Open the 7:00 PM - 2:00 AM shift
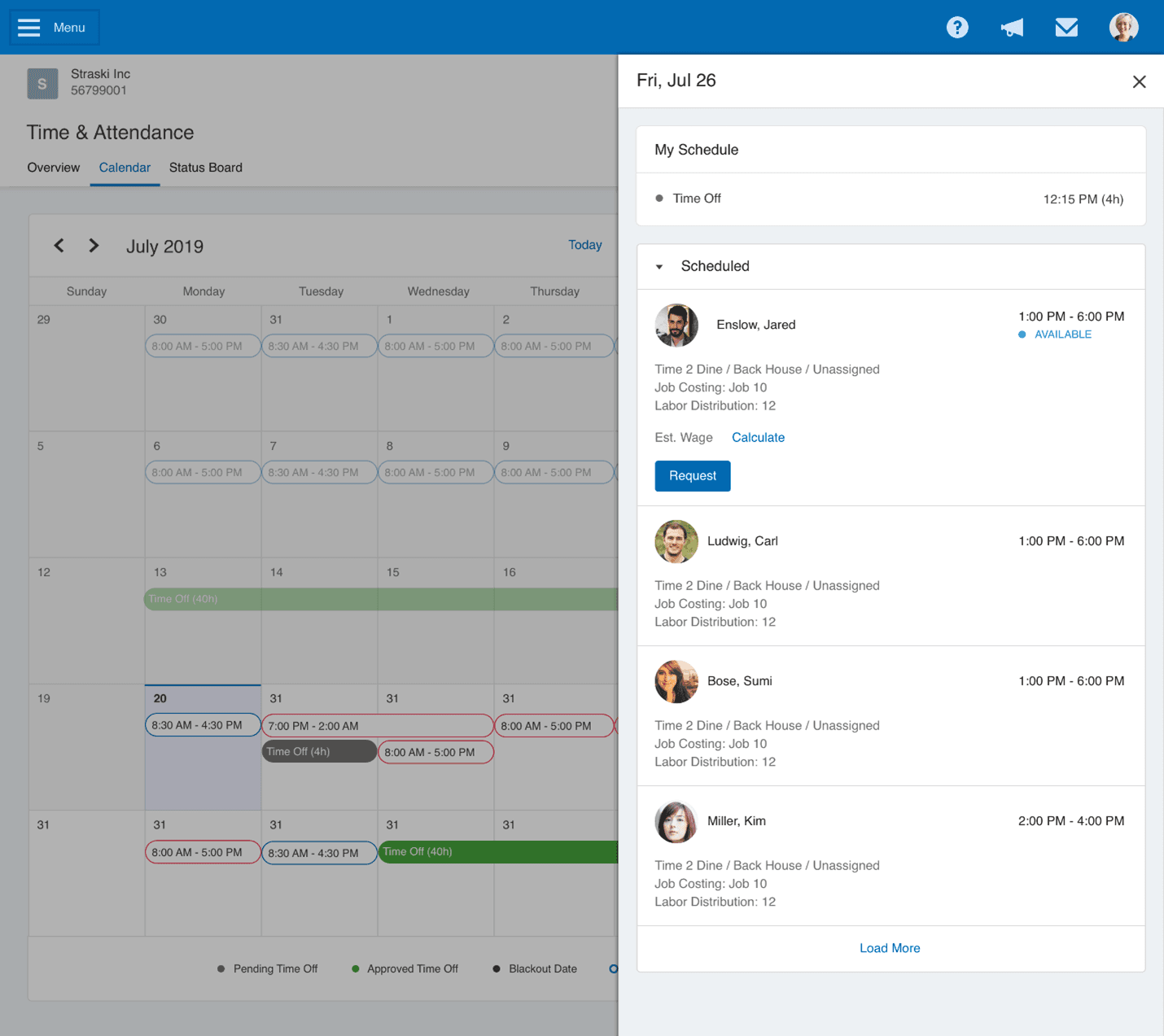Viewport: 1164px width, 1036px height. [x=378, y=726]
